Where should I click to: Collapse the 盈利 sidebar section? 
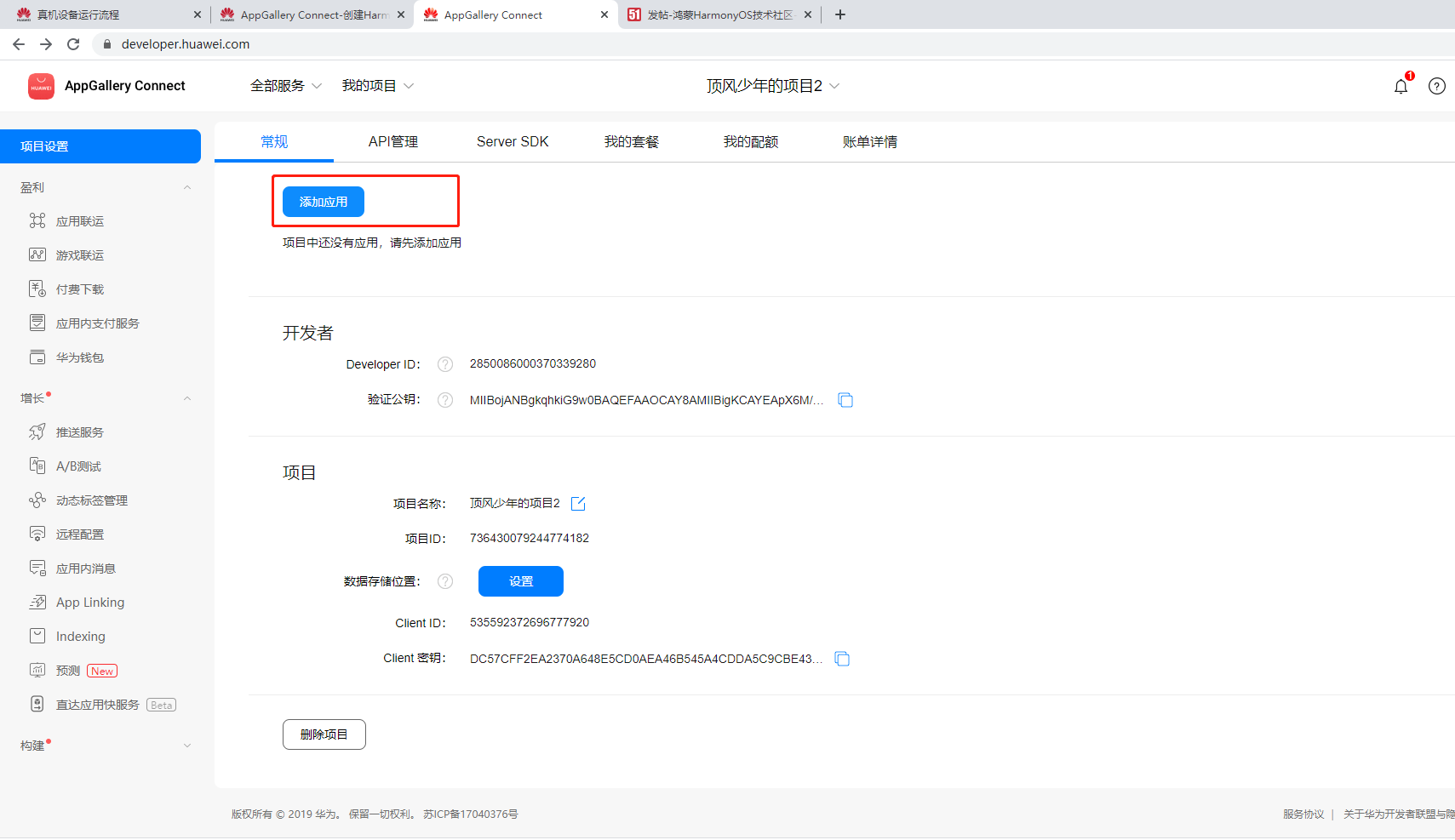tap(187, 187)
